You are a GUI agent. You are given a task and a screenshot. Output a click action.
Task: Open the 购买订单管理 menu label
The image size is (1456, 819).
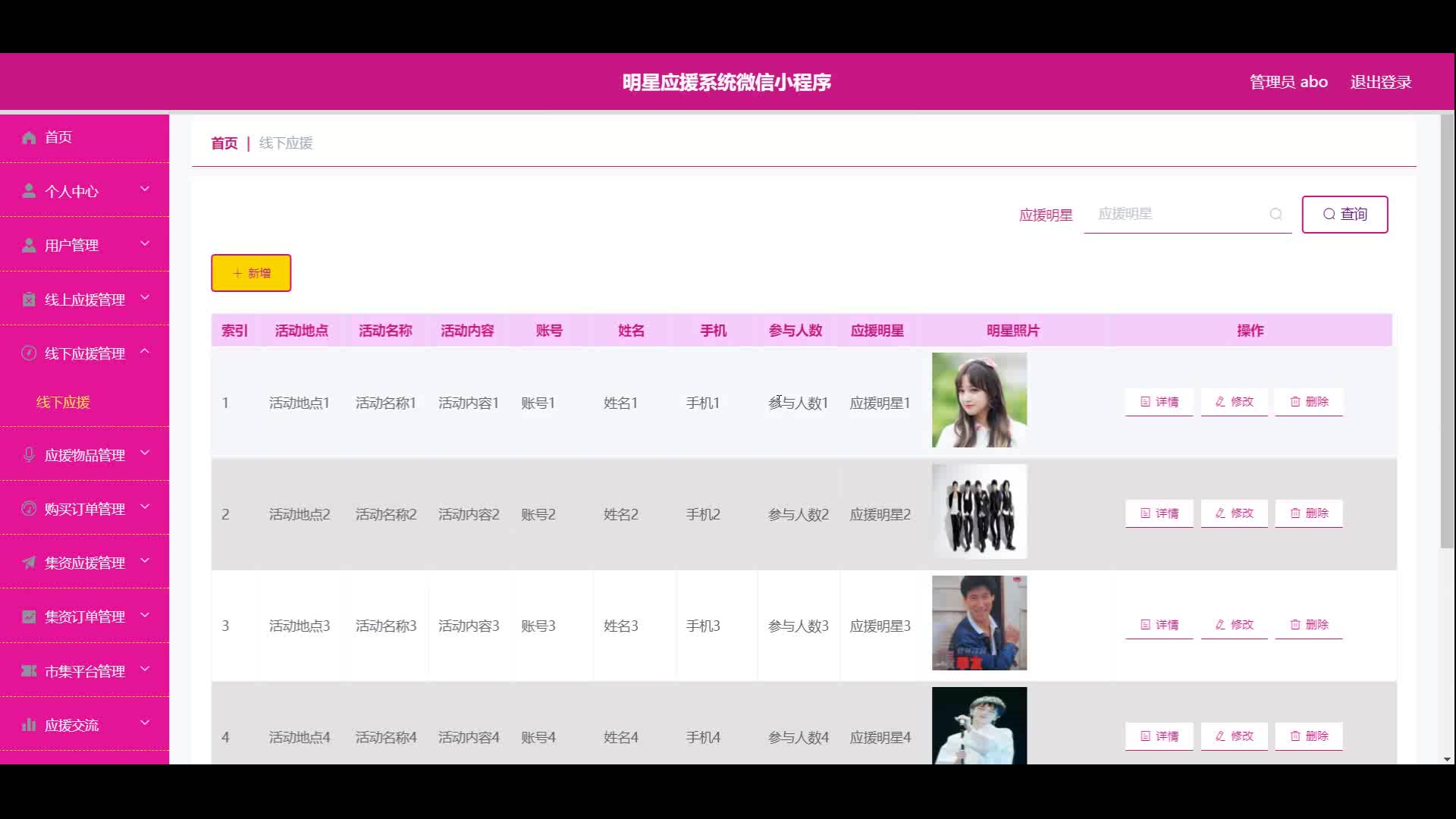click(85, 509)
